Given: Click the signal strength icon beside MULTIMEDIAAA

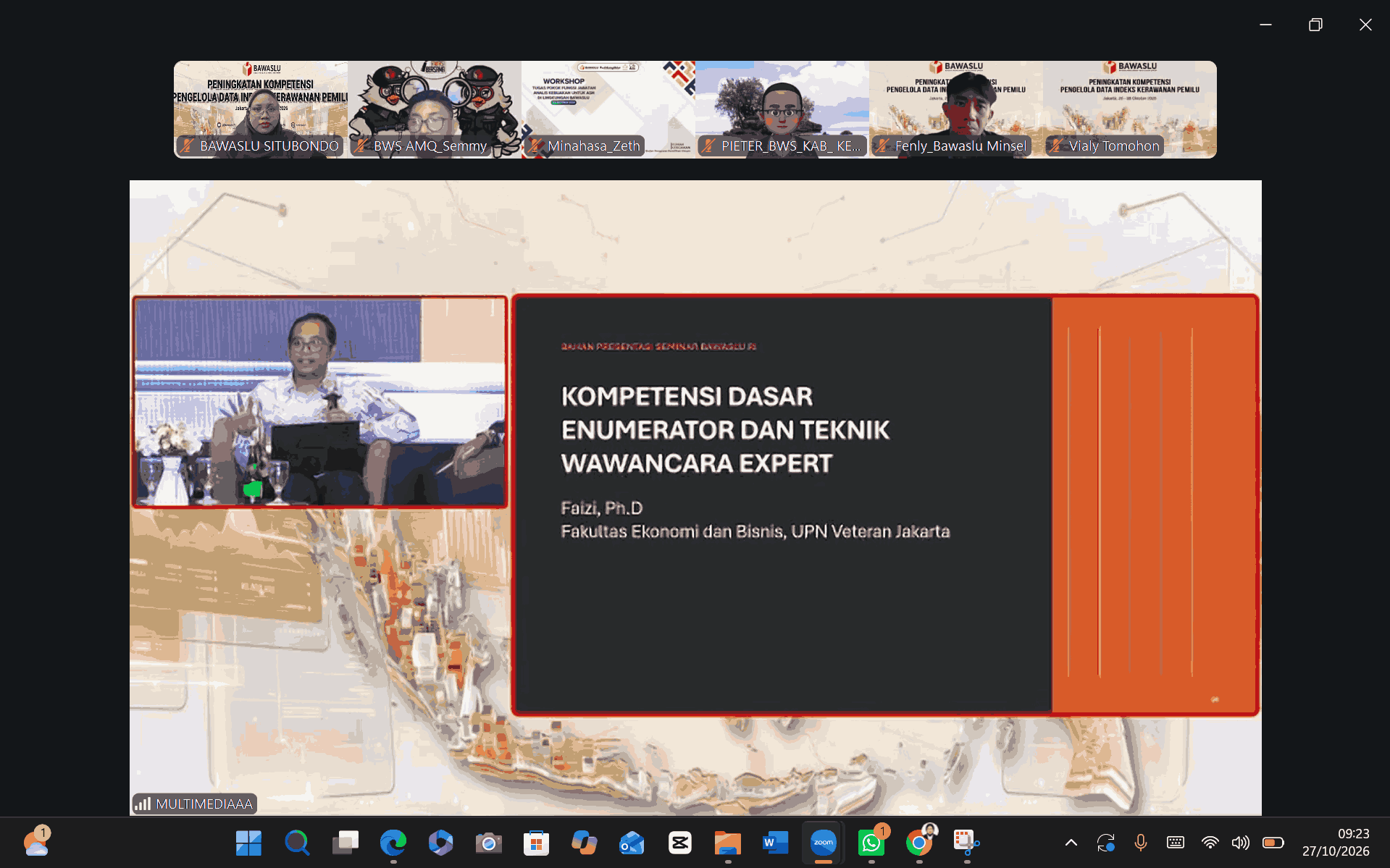Looking at the screenshot, I should point(143,804).
